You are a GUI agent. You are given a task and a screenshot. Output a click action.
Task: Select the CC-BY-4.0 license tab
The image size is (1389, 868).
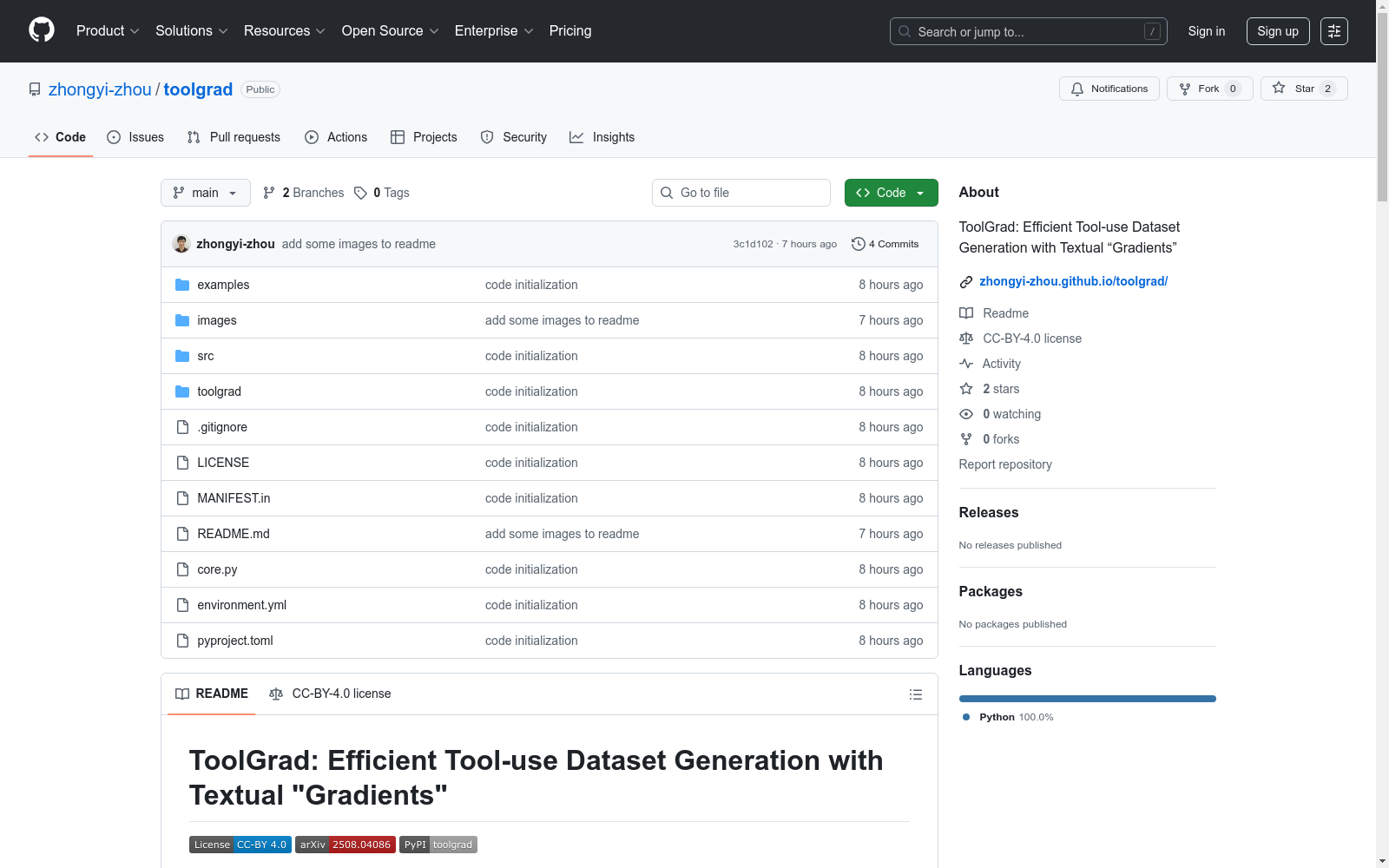(330, 694)
